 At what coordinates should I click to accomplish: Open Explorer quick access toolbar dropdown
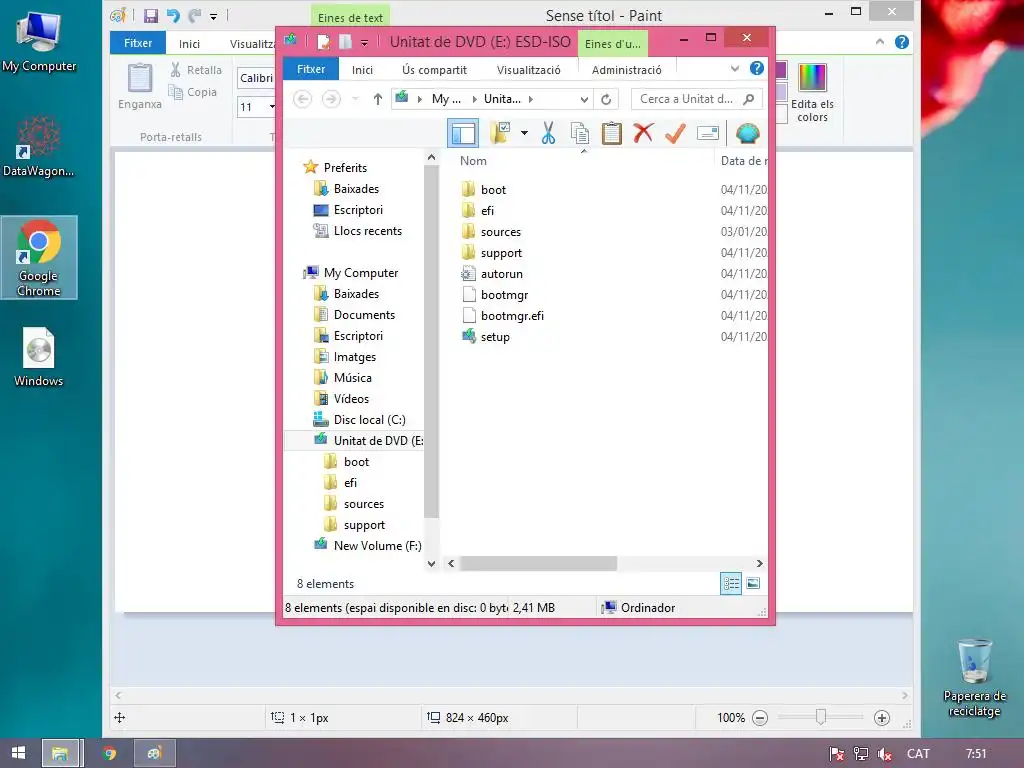tap(364, 43)
